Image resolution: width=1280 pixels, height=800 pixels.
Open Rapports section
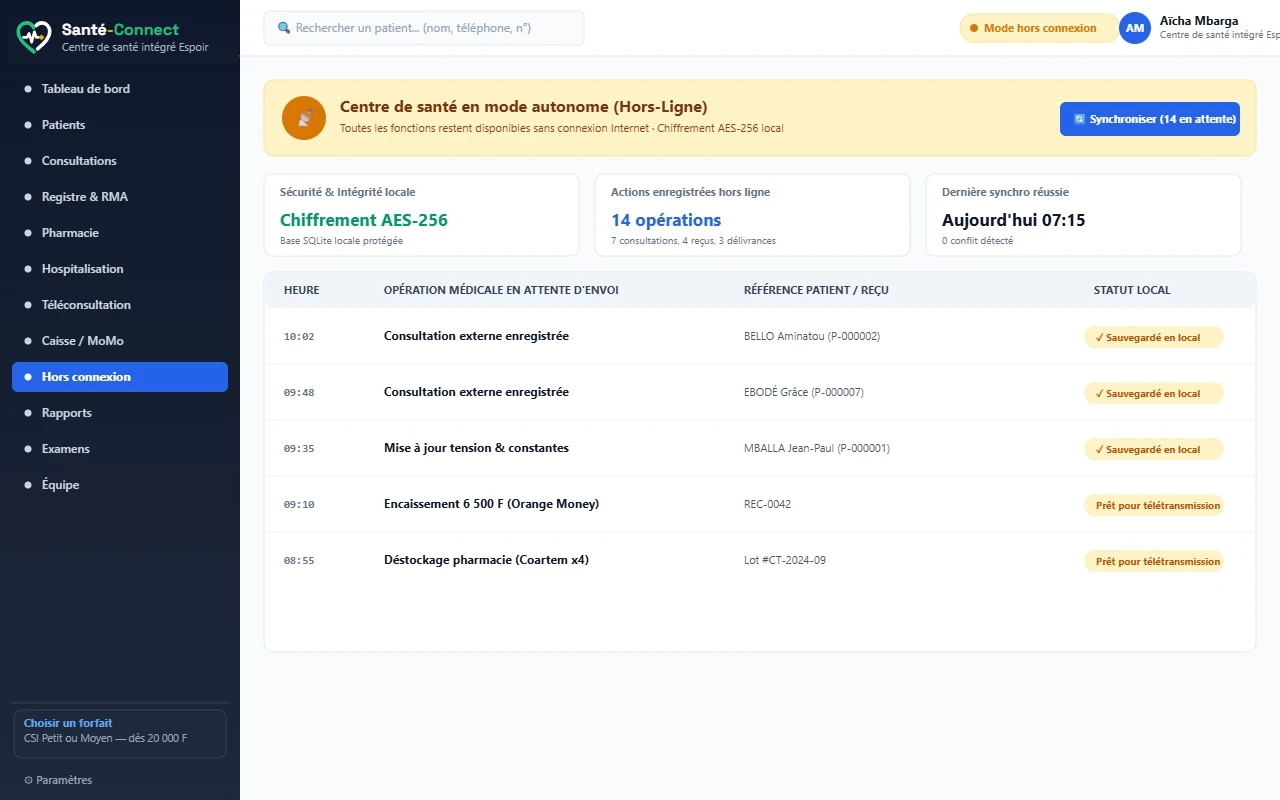click(x=120, y=413)
